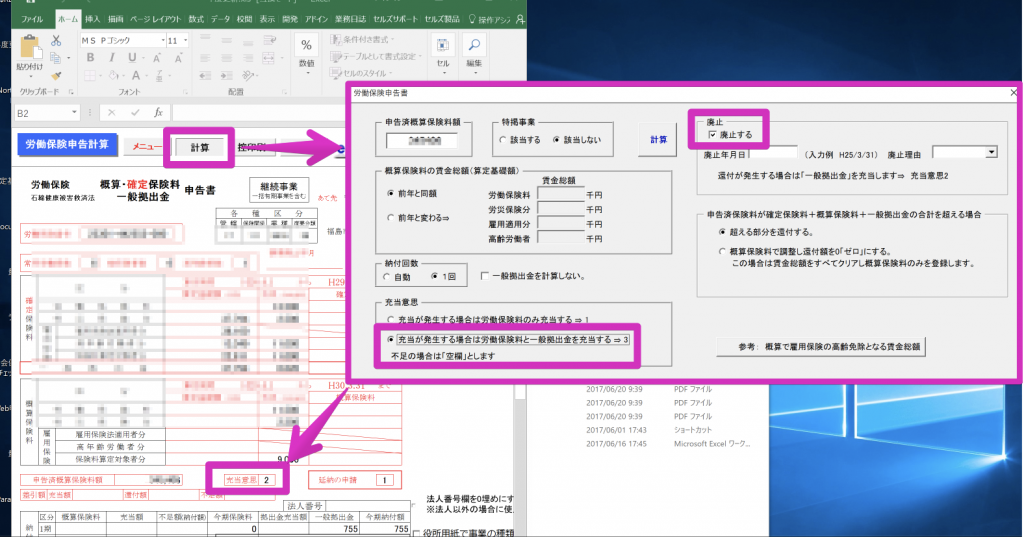Select 1回 radio under 納付回数

pyautogui.click(x=434, y=277)
